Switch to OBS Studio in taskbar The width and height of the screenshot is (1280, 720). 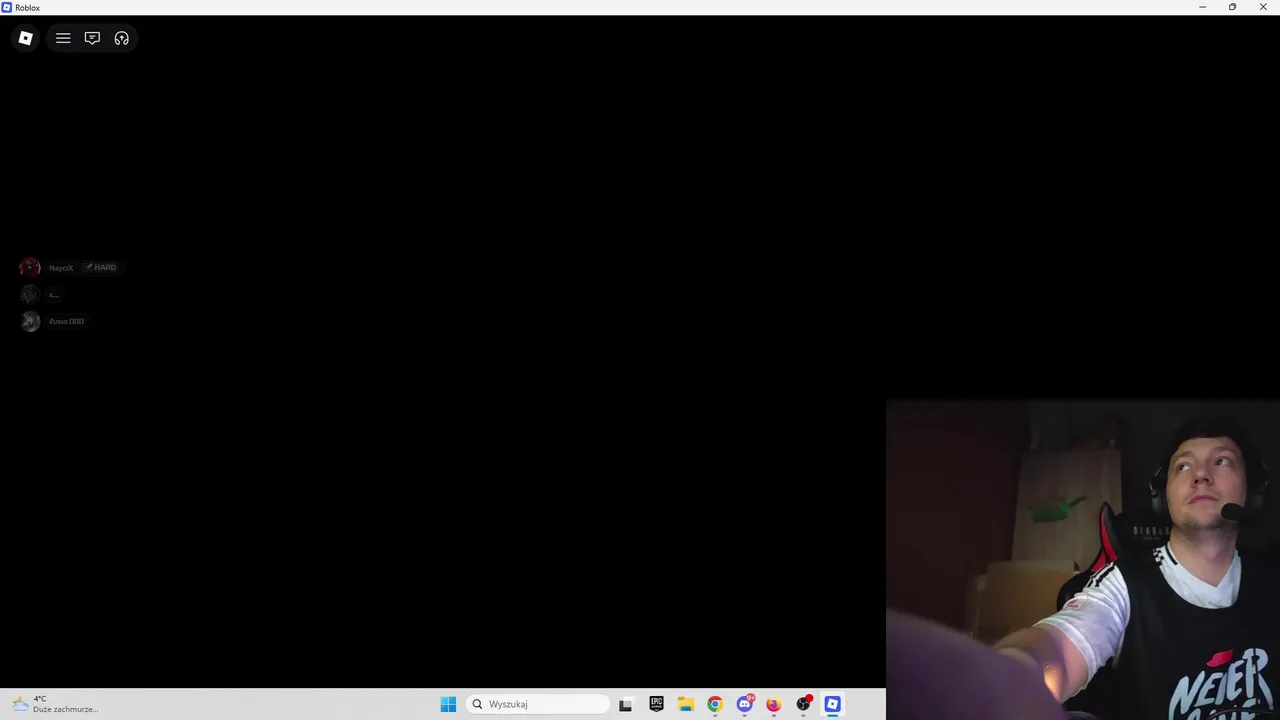pyautogui.click(x=803, y=704)
